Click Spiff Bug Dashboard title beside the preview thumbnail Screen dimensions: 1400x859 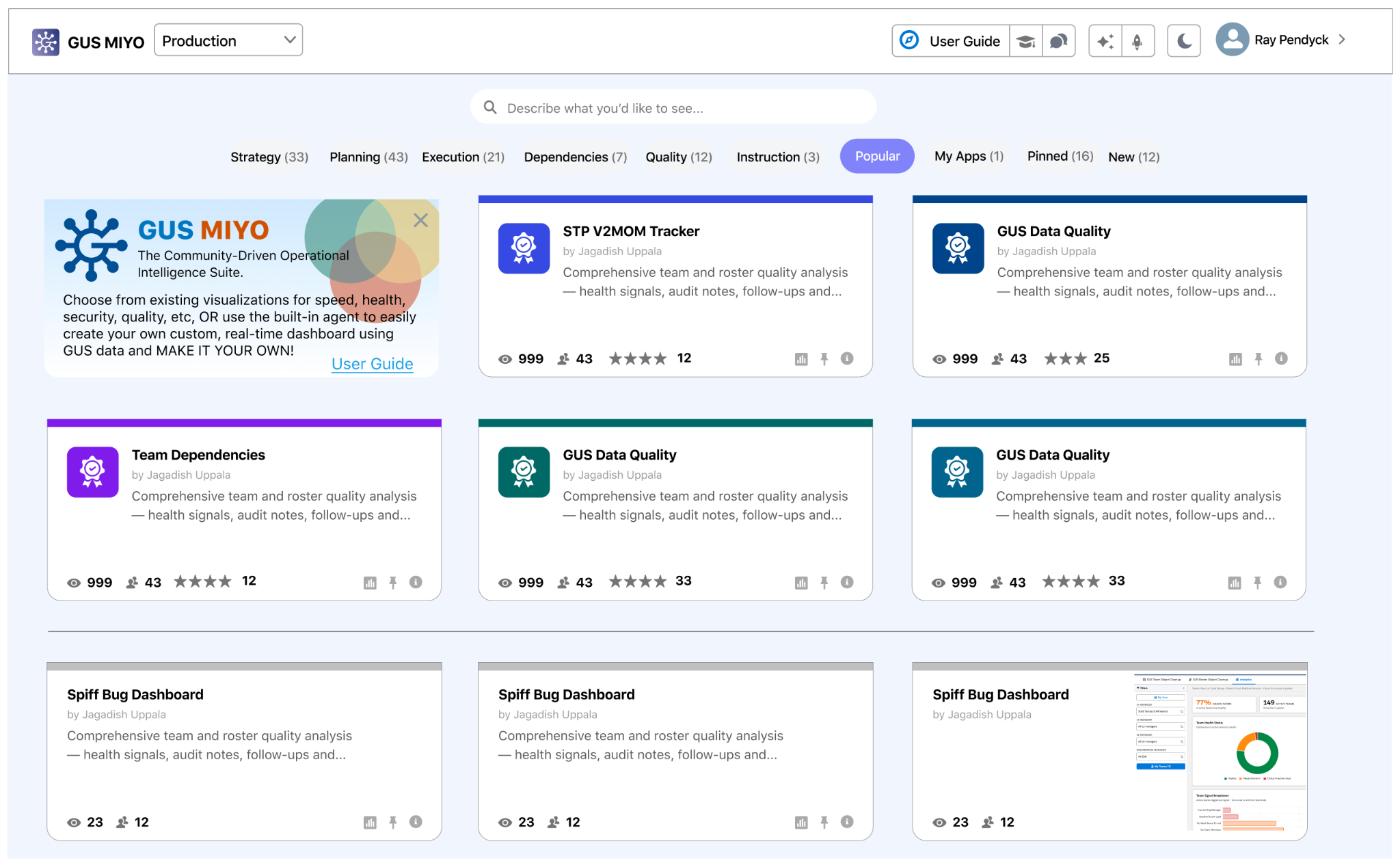pyautogui.click(x=1000, y=694)
